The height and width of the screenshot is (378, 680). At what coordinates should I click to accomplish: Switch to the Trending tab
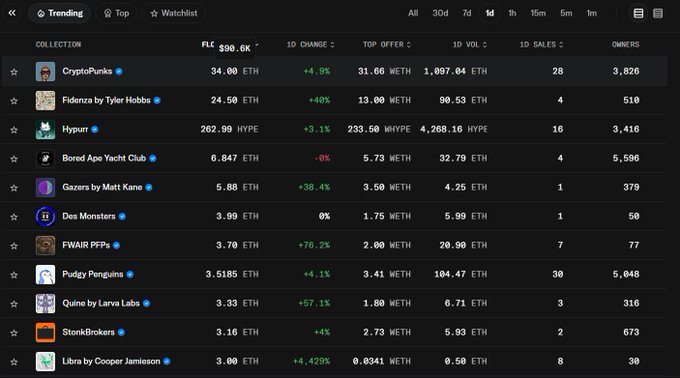60,13
